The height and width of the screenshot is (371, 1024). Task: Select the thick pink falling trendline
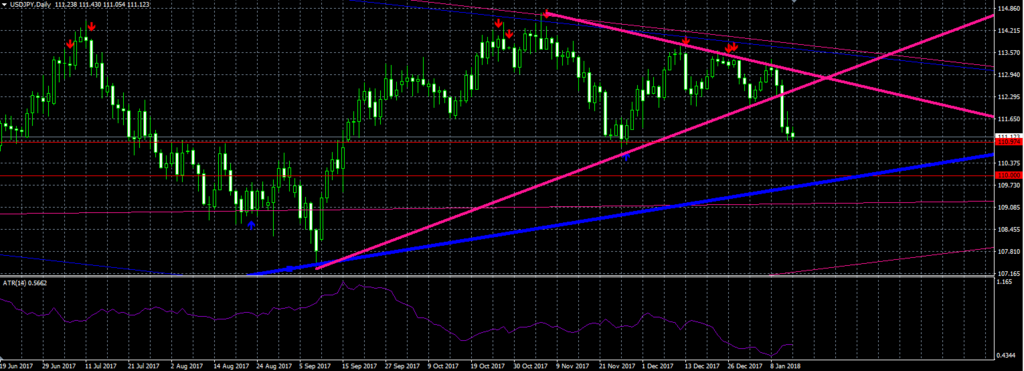[771, 65]
